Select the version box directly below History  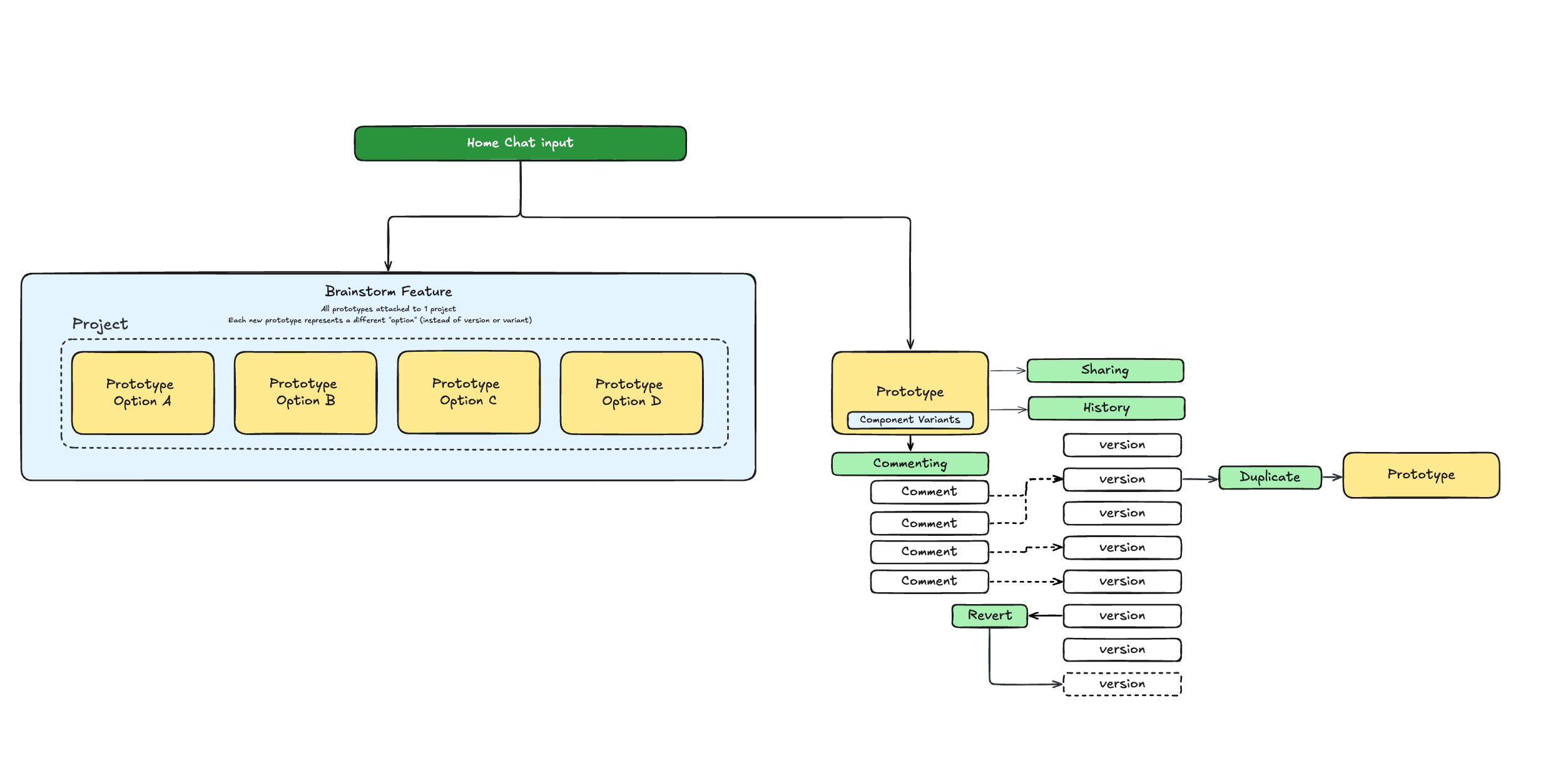tap(1122, 445)
